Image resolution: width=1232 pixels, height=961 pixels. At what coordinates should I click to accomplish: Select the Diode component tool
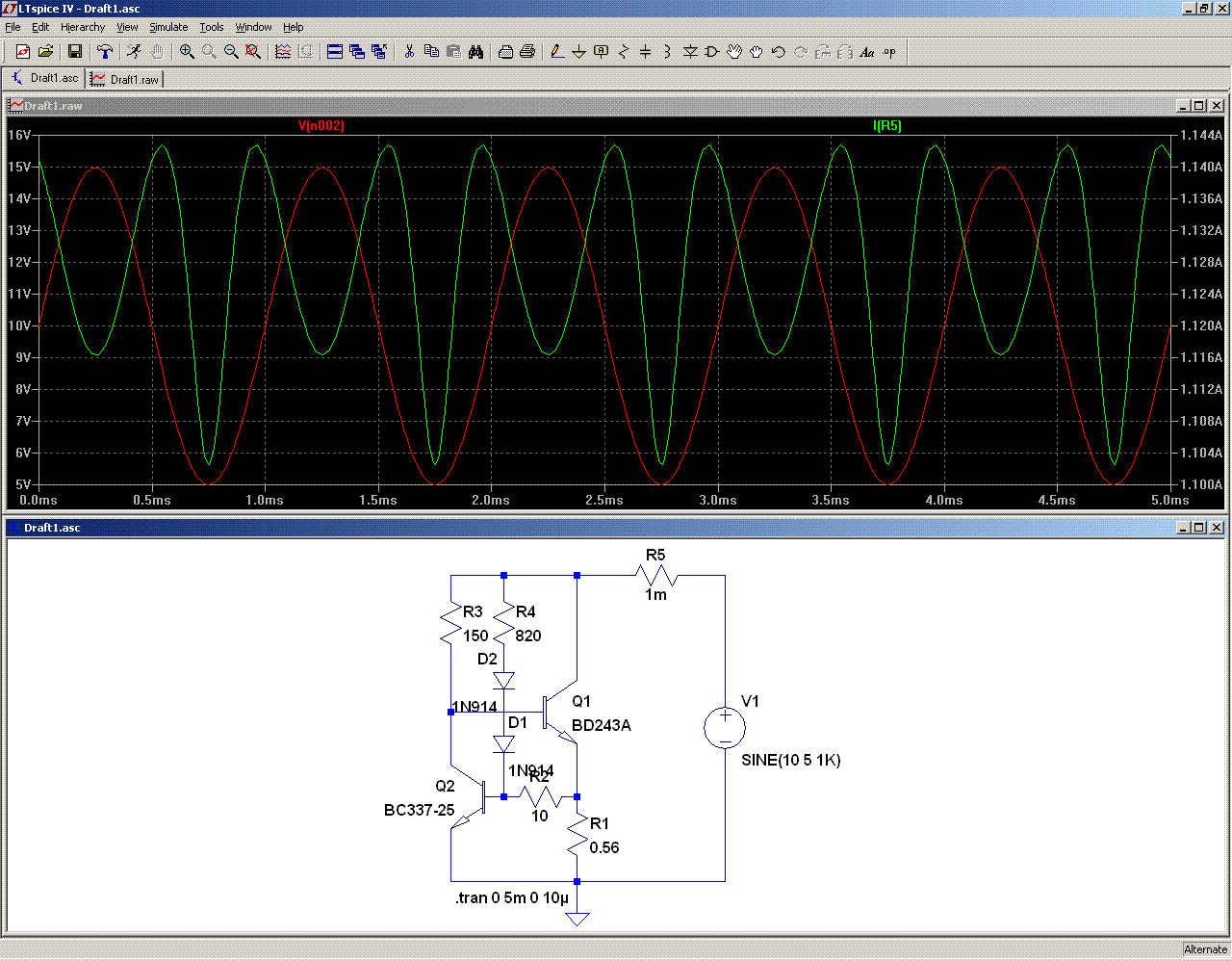pos(690,52)
